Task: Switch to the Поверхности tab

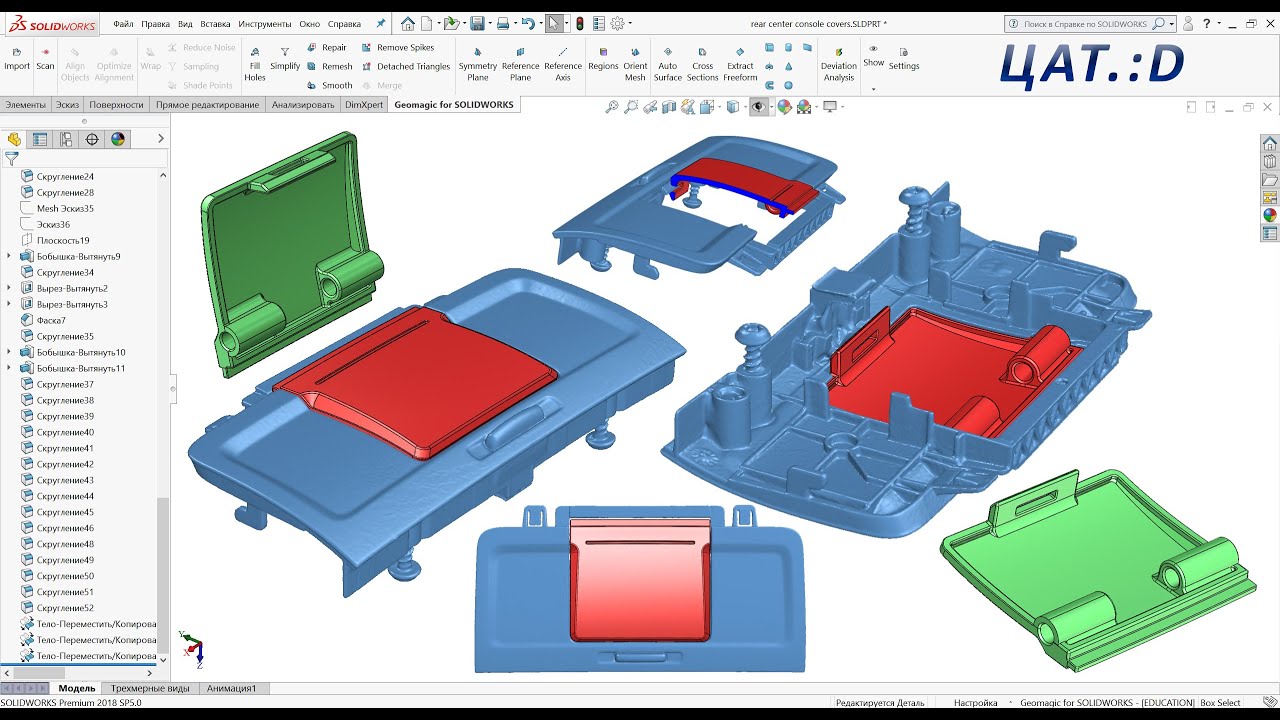Action: [x=116, y=104]
